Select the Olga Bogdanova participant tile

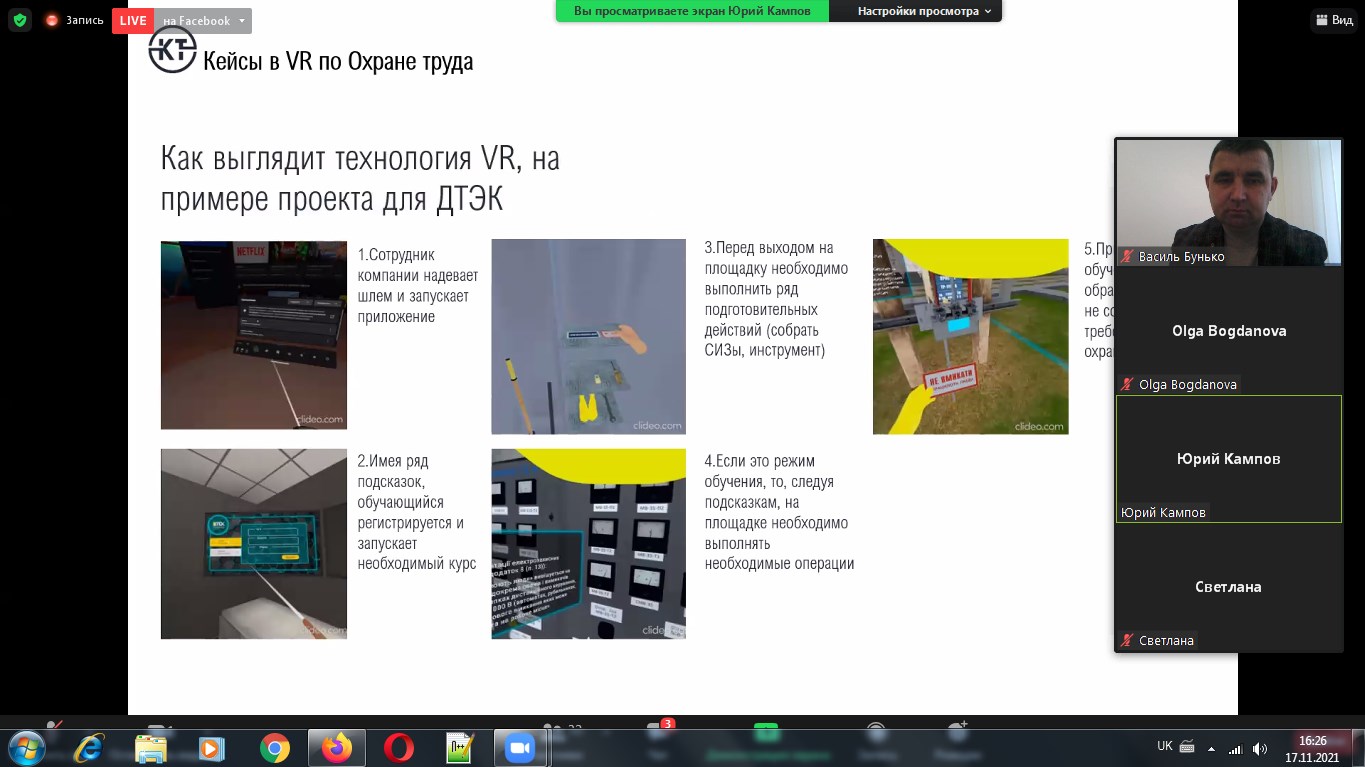[1228, 331]
